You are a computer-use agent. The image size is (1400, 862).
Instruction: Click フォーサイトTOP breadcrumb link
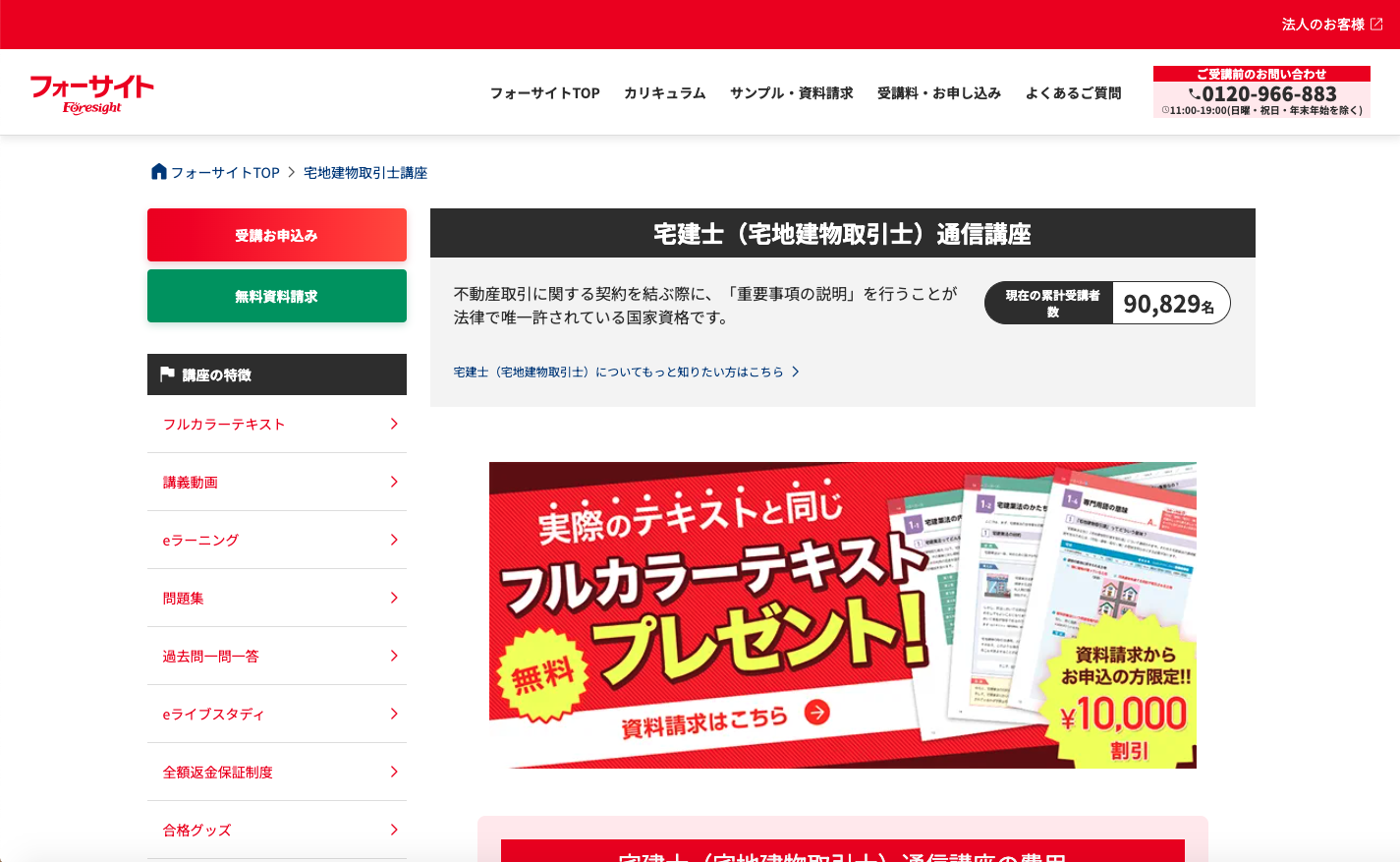pos(225,173)
